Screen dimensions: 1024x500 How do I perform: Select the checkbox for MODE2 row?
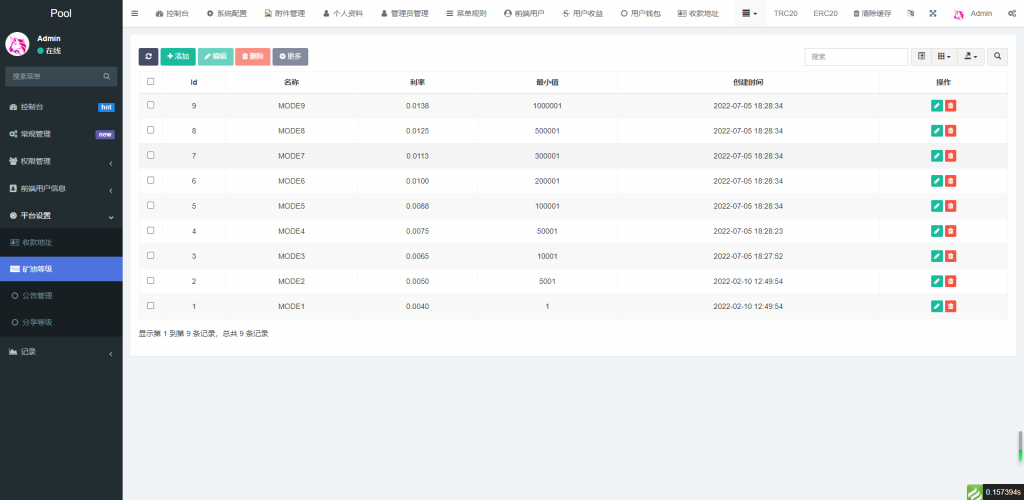151,280
